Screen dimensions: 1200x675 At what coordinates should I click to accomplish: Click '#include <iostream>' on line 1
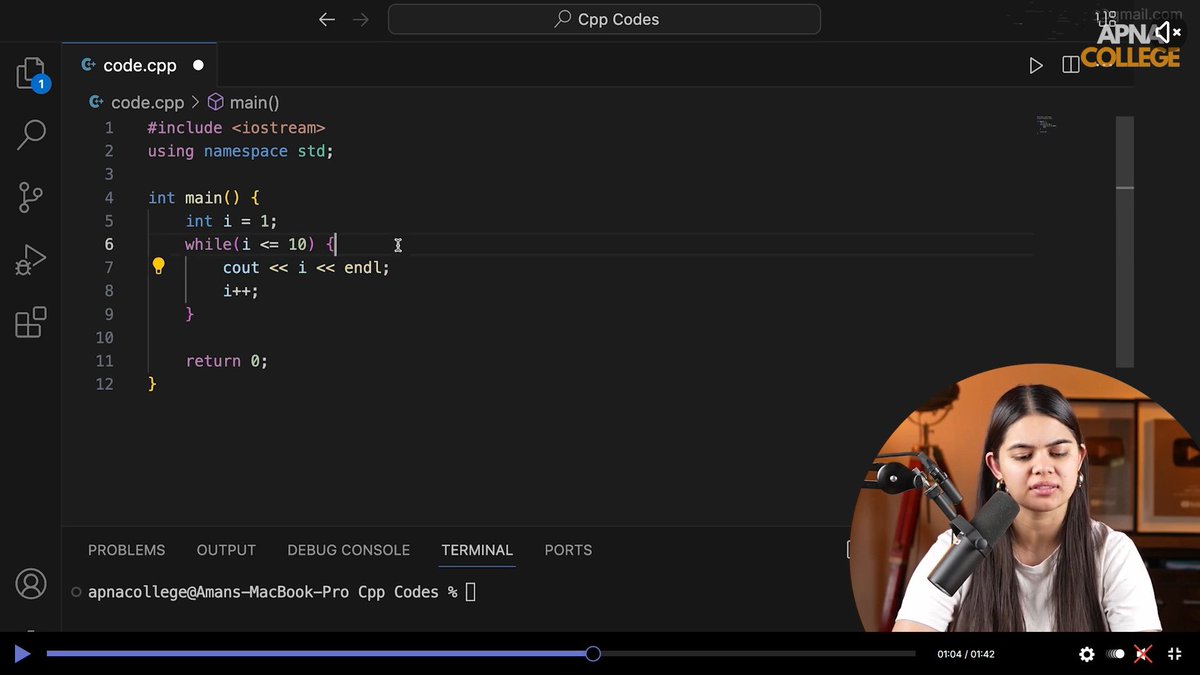236,128
